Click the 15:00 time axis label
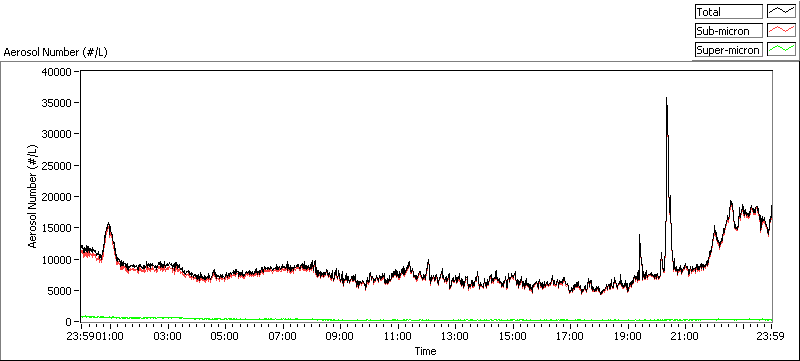 click(512, 336)
